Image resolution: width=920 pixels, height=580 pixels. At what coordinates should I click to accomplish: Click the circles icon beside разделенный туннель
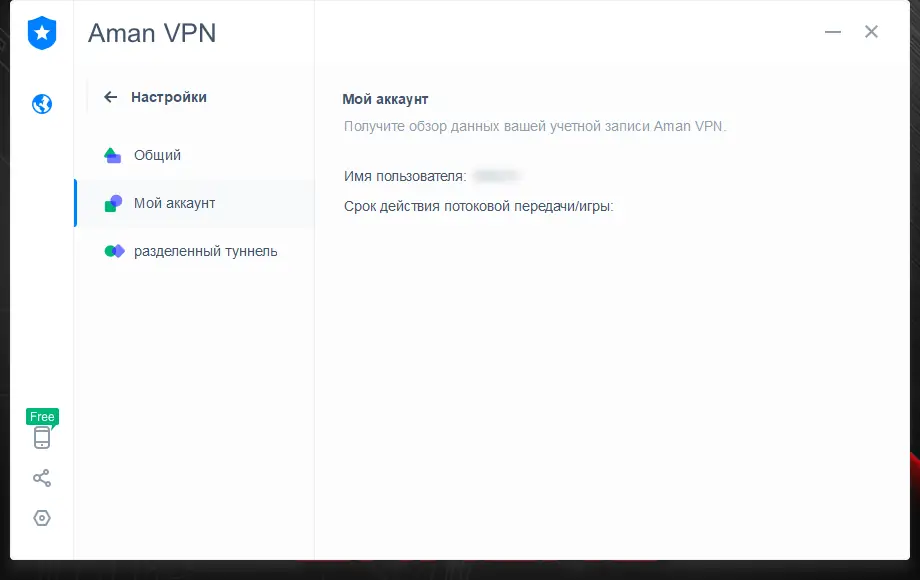[113, 251]
